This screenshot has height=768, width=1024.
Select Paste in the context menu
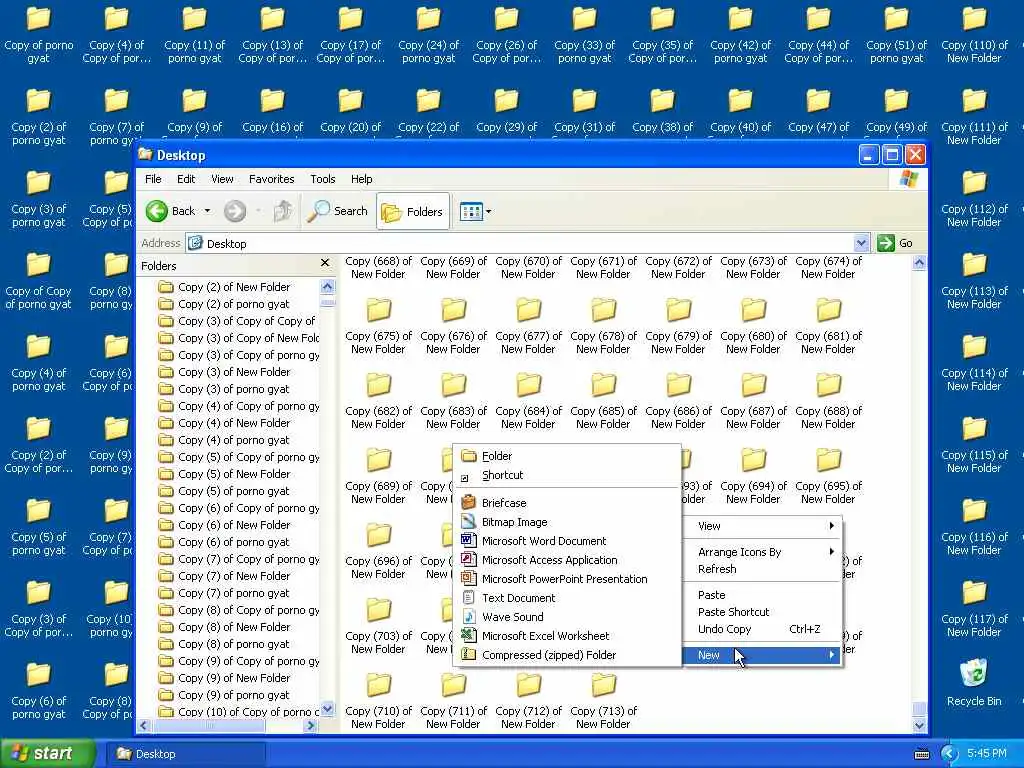pyautogui.click(x=761, y=595)
